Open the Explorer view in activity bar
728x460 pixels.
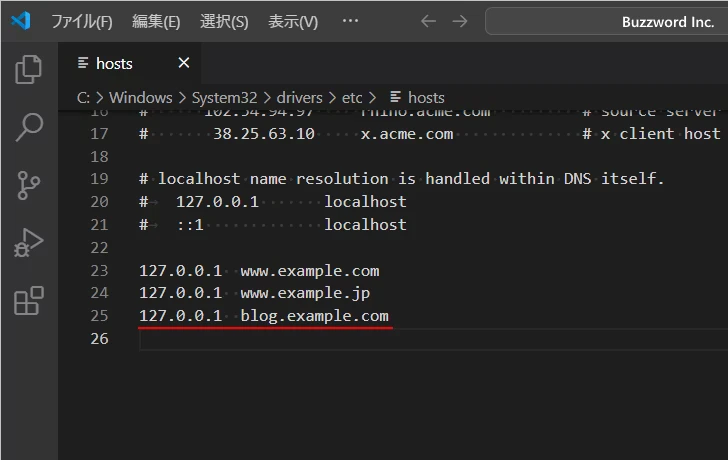click(29, 69)
